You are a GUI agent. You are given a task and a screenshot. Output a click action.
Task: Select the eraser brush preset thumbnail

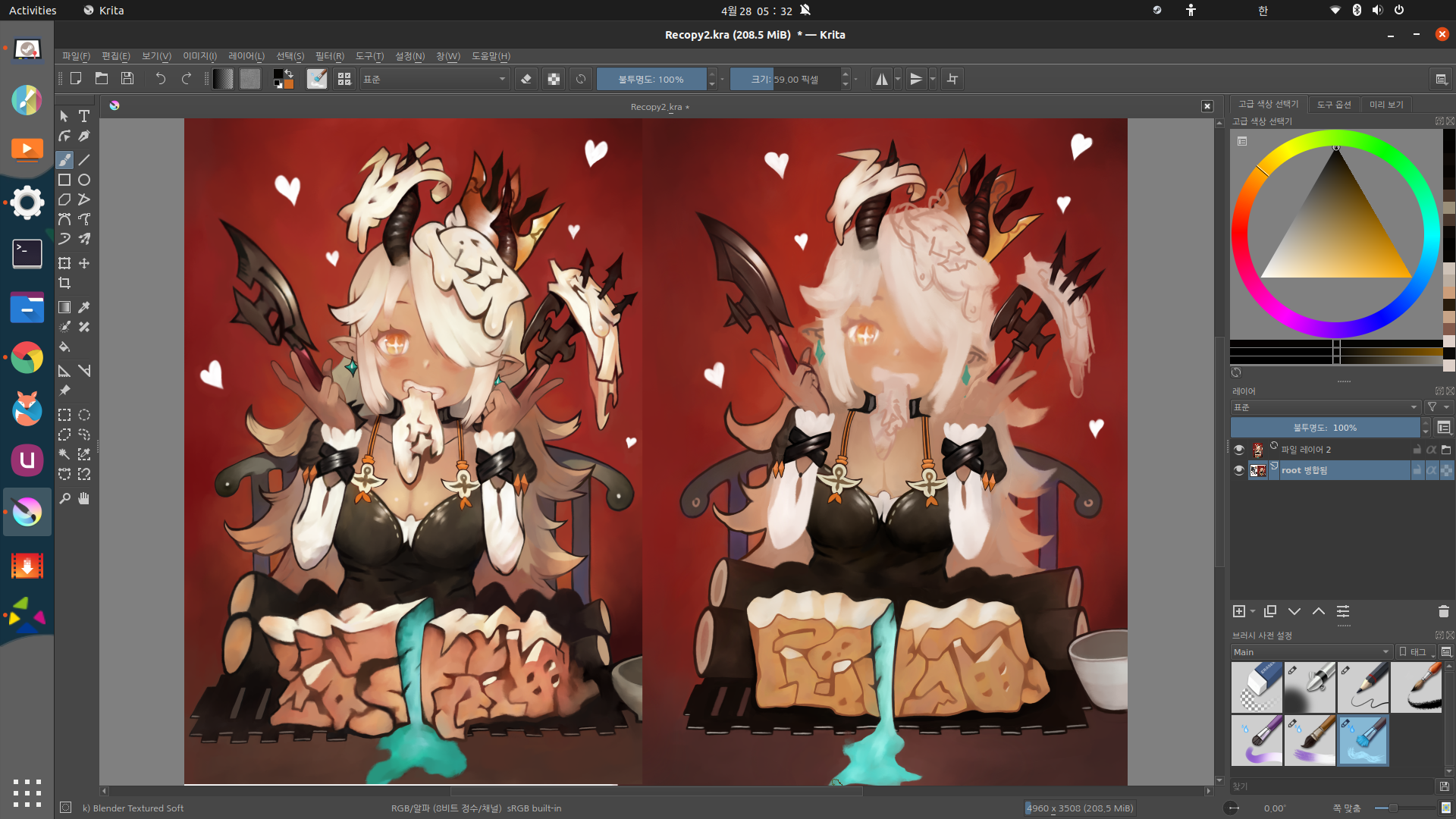coord(1257,687)
